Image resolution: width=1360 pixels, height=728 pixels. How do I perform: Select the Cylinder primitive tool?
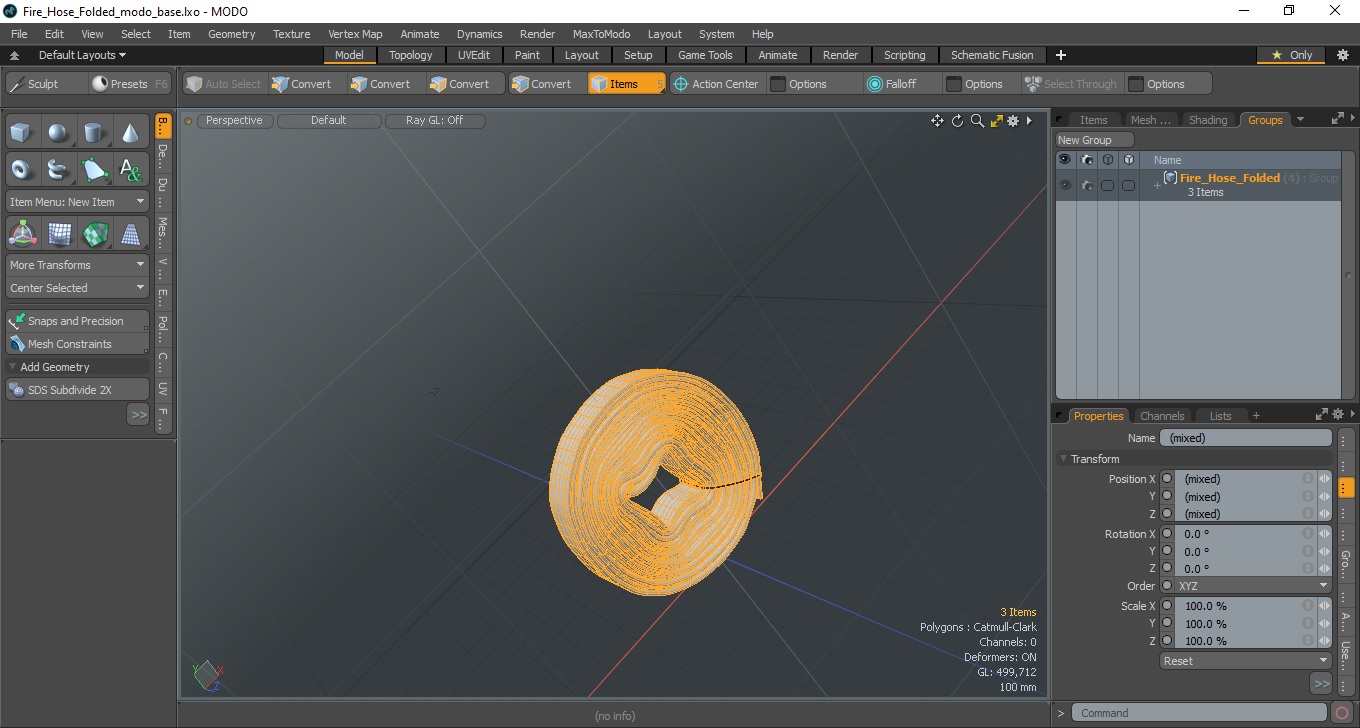[x=94, y=132]
